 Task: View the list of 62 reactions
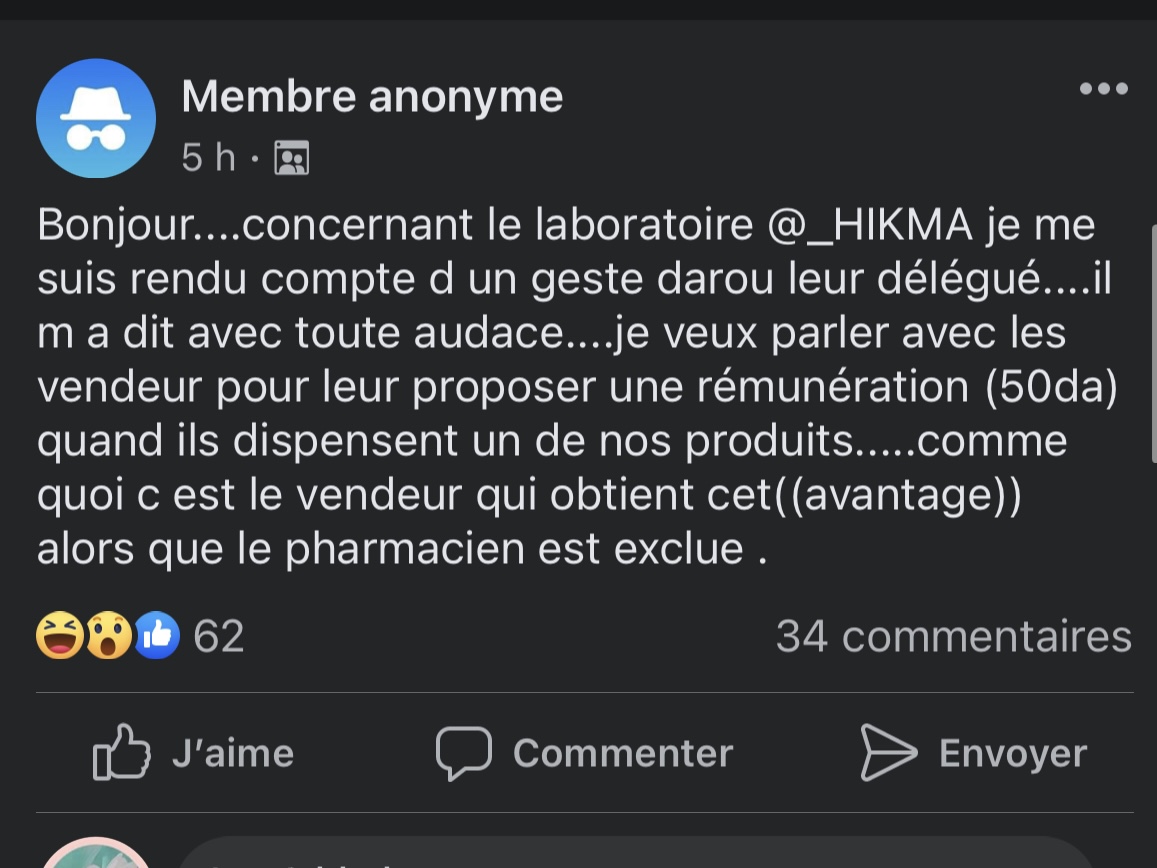(218, 636)
